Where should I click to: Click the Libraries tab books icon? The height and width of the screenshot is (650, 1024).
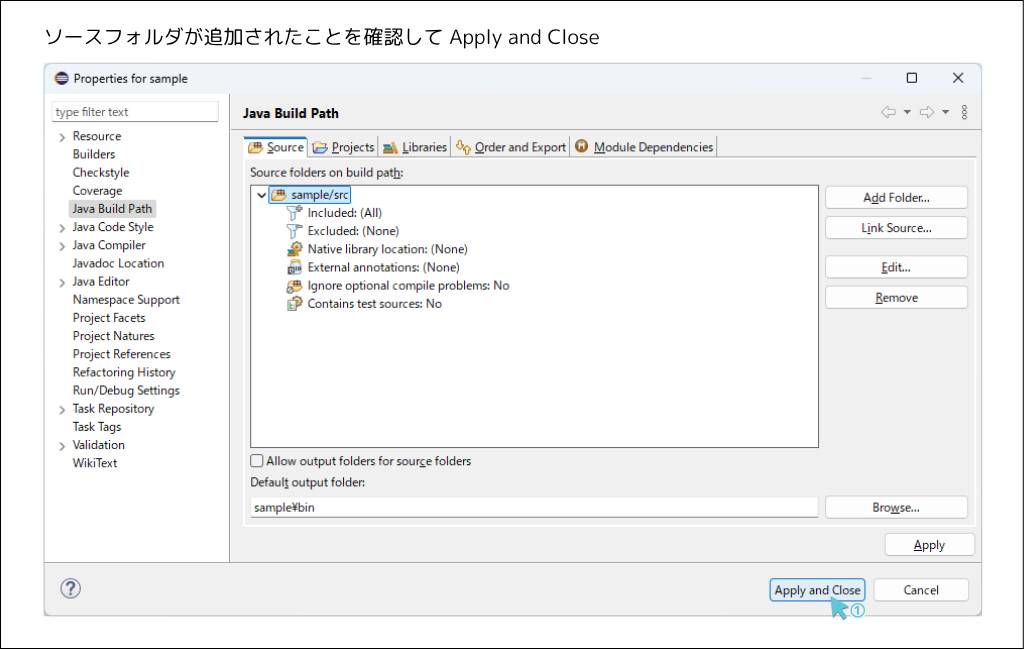pyautogui.click(x=390, y=148)
